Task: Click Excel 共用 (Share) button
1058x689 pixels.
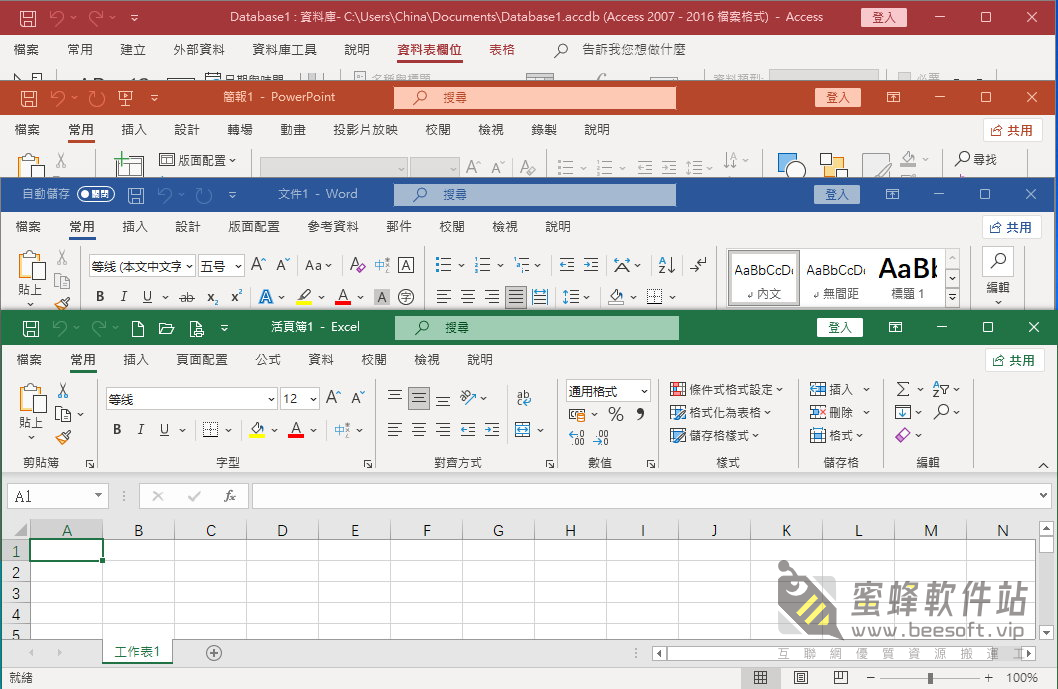Action: 1014,360
